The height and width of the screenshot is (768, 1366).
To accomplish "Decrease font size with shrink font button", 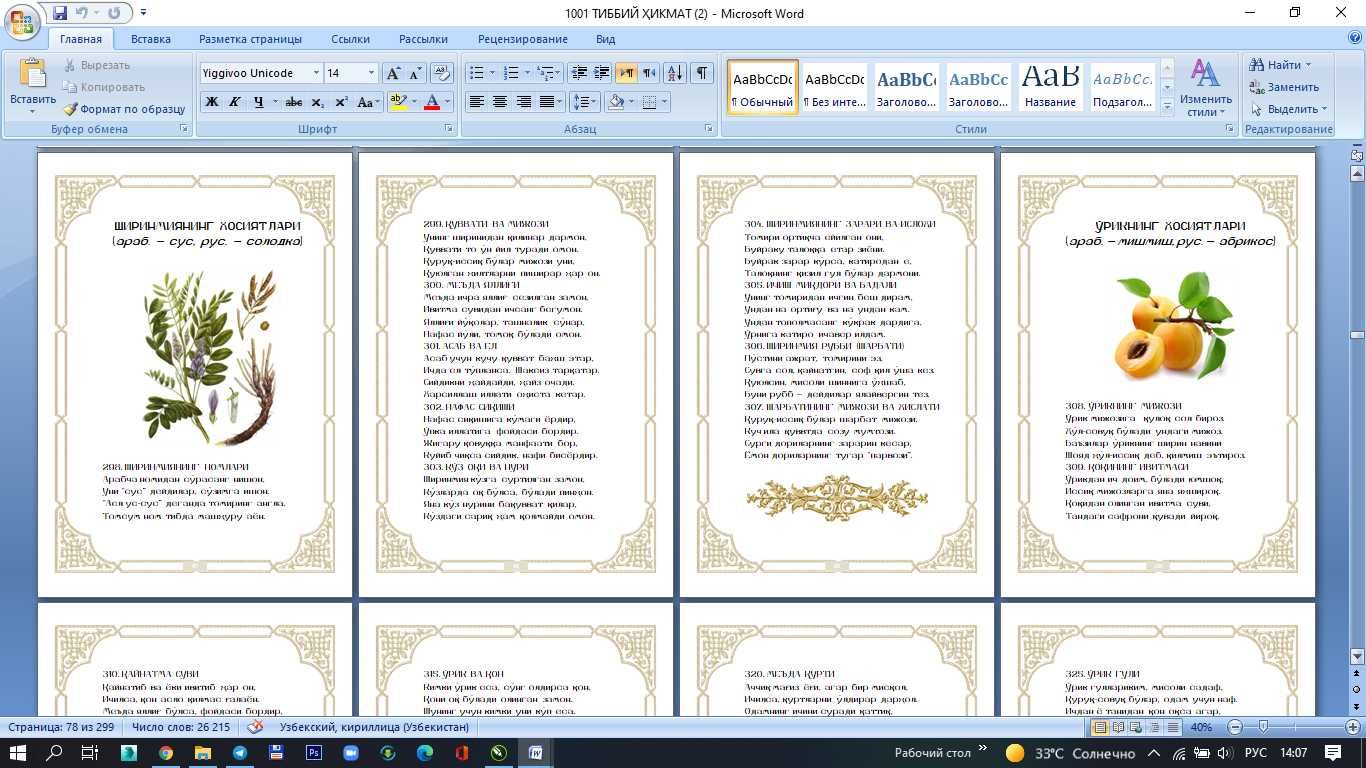I will (415, 73).
